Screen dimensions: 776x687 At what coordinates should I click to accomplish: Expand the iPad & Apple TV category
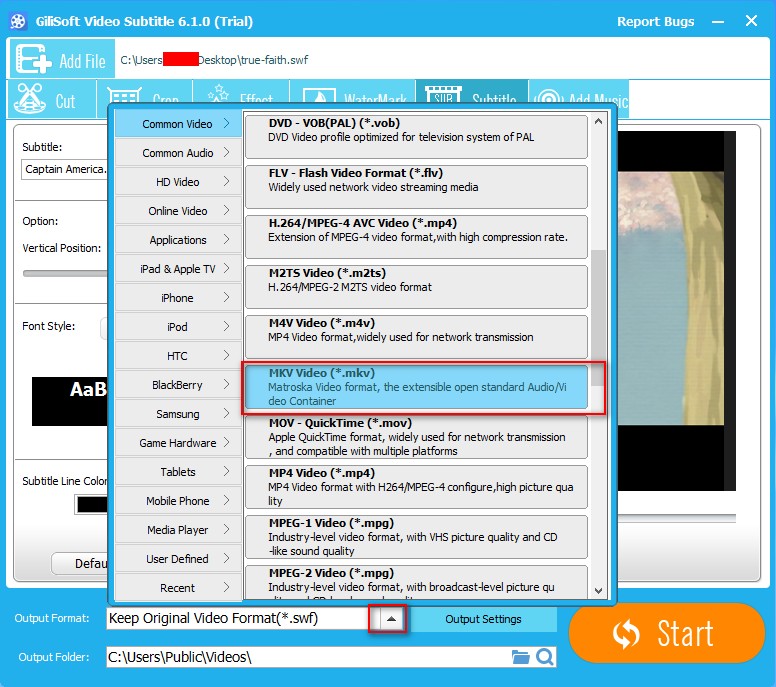(178, 269)
